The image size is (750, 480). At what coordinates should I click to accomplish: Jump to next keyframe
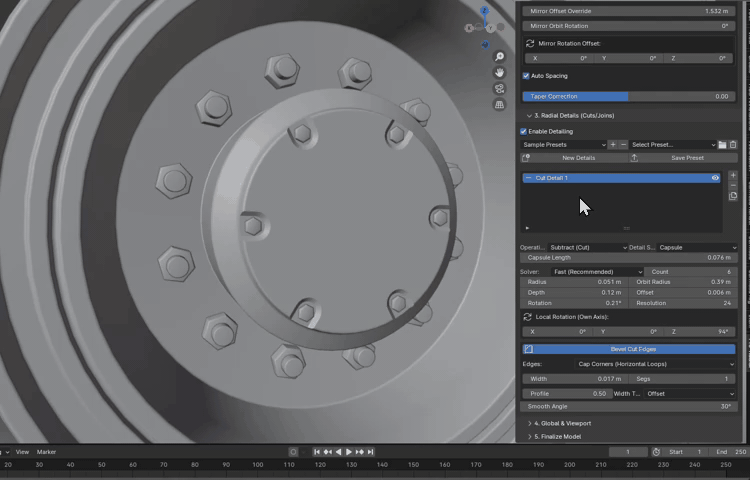(360, 452)
